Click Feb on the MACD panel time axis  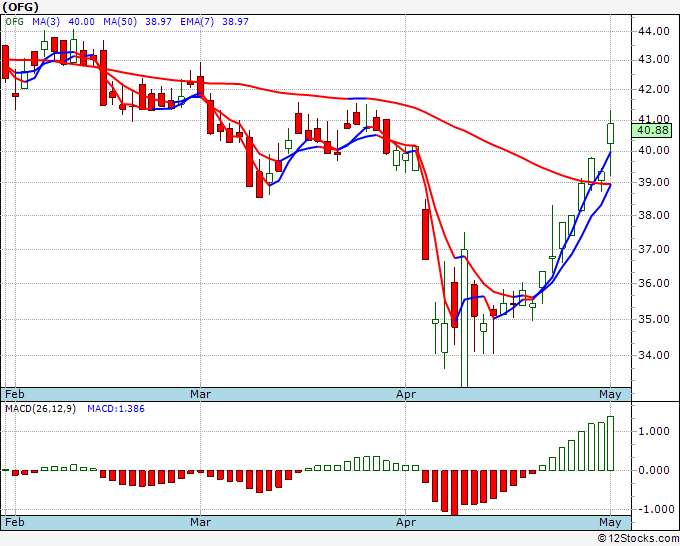tap(15, 522)
